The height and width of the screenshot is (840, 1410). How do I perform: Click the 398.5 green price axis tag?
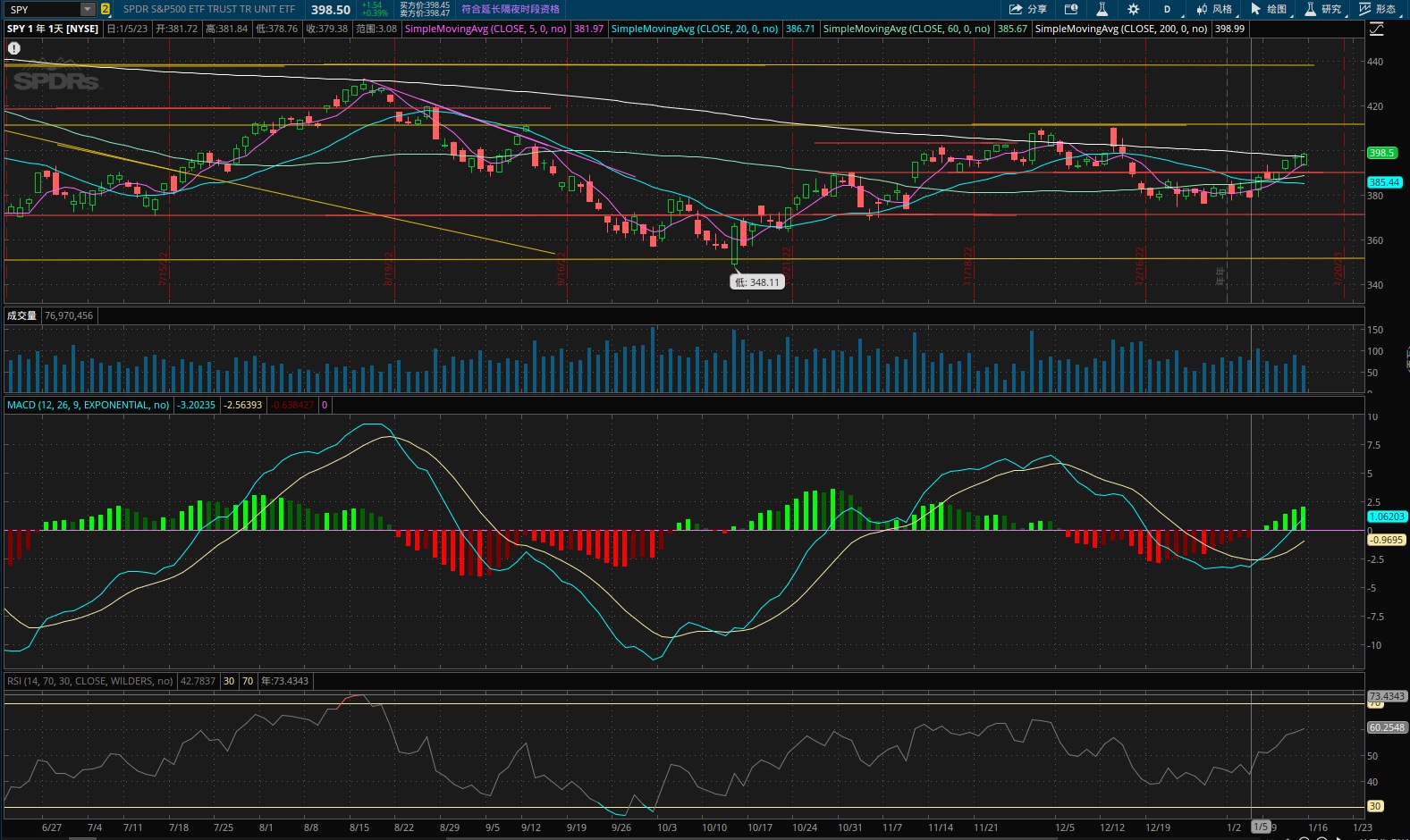tap(1382, 153)
